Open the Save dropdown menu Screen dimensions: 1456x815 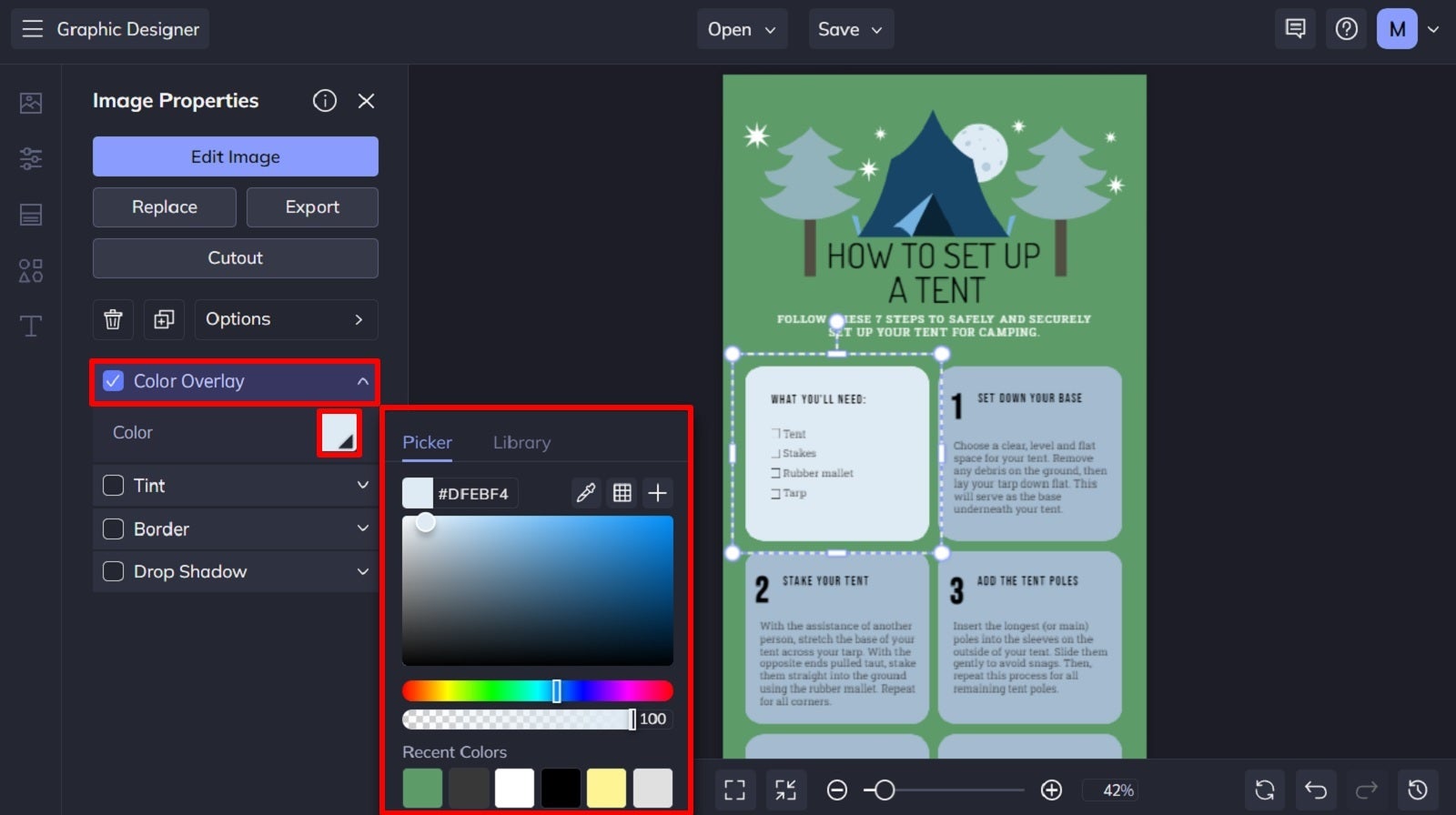(x=851, y=29)
